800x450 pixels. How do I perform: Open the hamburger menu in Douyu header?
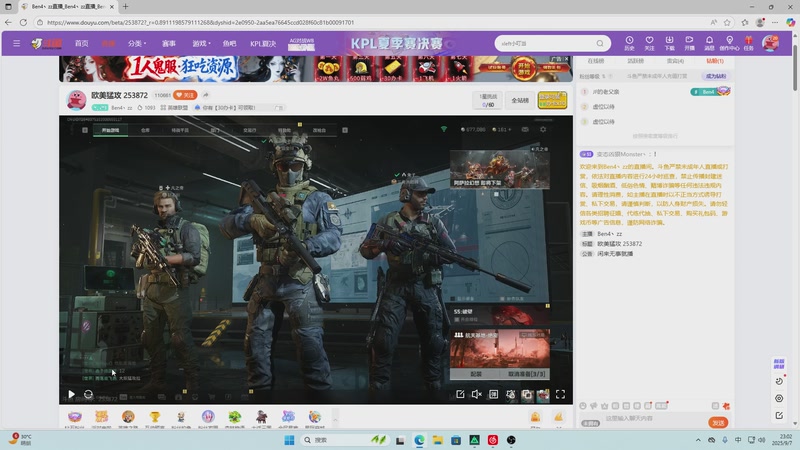pyautogui.click(x=16, y=43)
